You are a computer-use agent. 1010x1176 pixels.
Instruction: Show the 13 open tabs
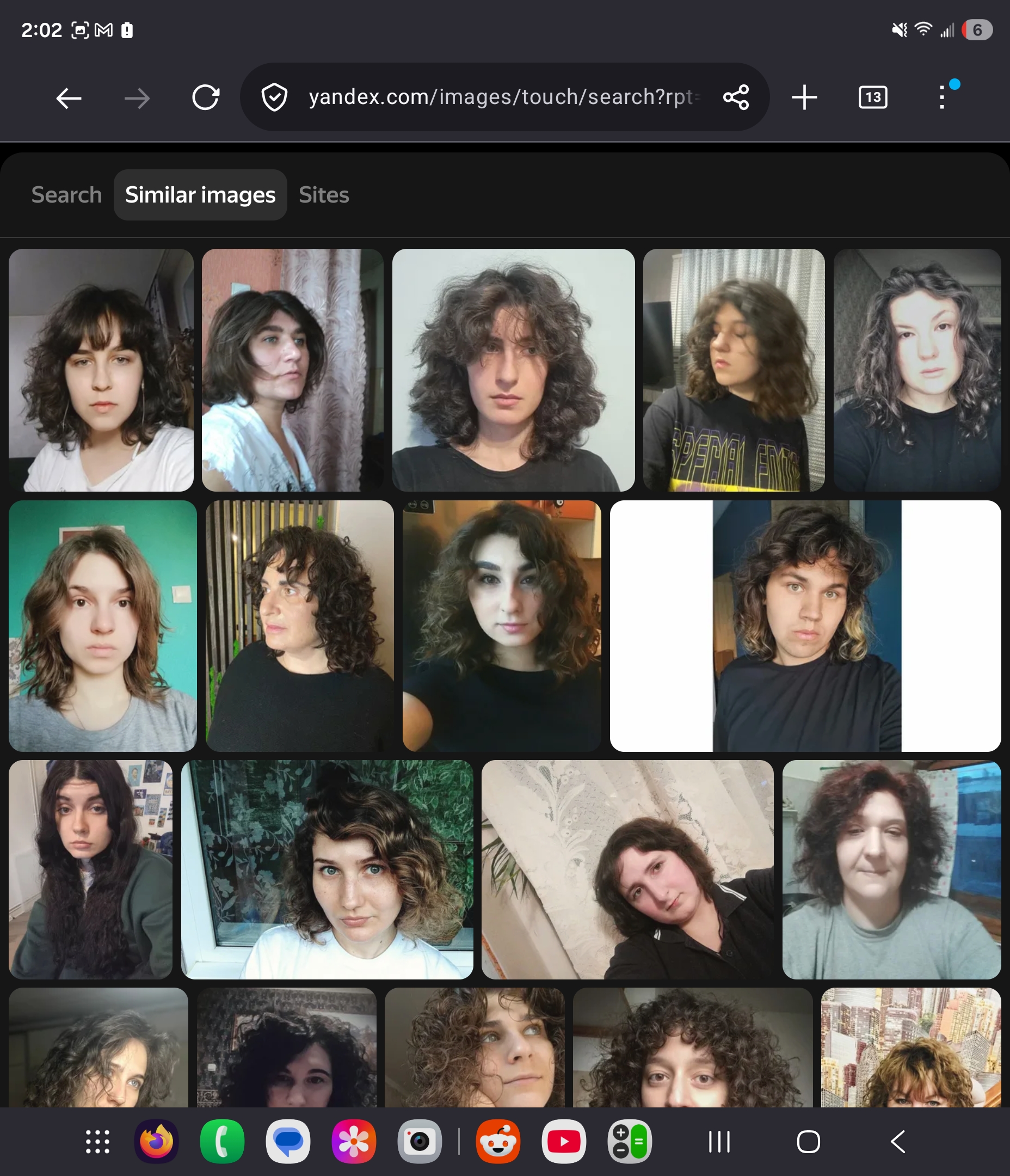[x=873, y=97]
